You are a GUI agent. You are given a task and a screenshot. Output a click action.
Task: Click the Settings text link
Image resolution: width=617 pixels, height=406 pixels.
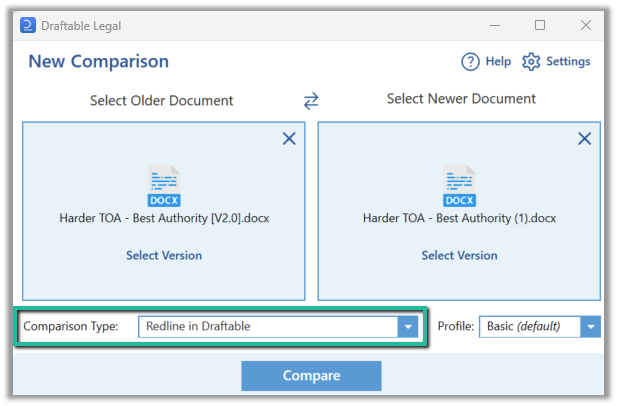(x=568, y=62)
